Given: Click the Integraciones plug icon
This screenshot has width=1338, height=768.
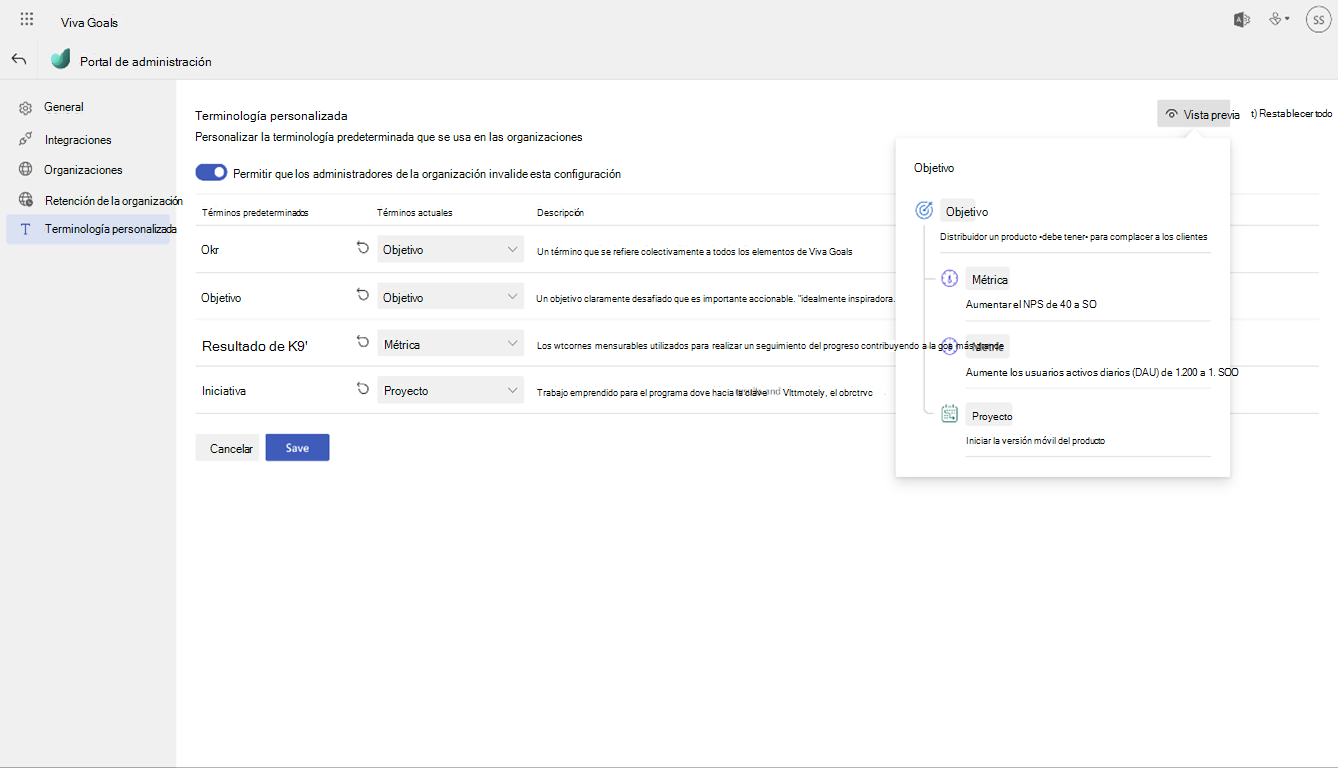Looking at the screenshot, I should [26, 140].
